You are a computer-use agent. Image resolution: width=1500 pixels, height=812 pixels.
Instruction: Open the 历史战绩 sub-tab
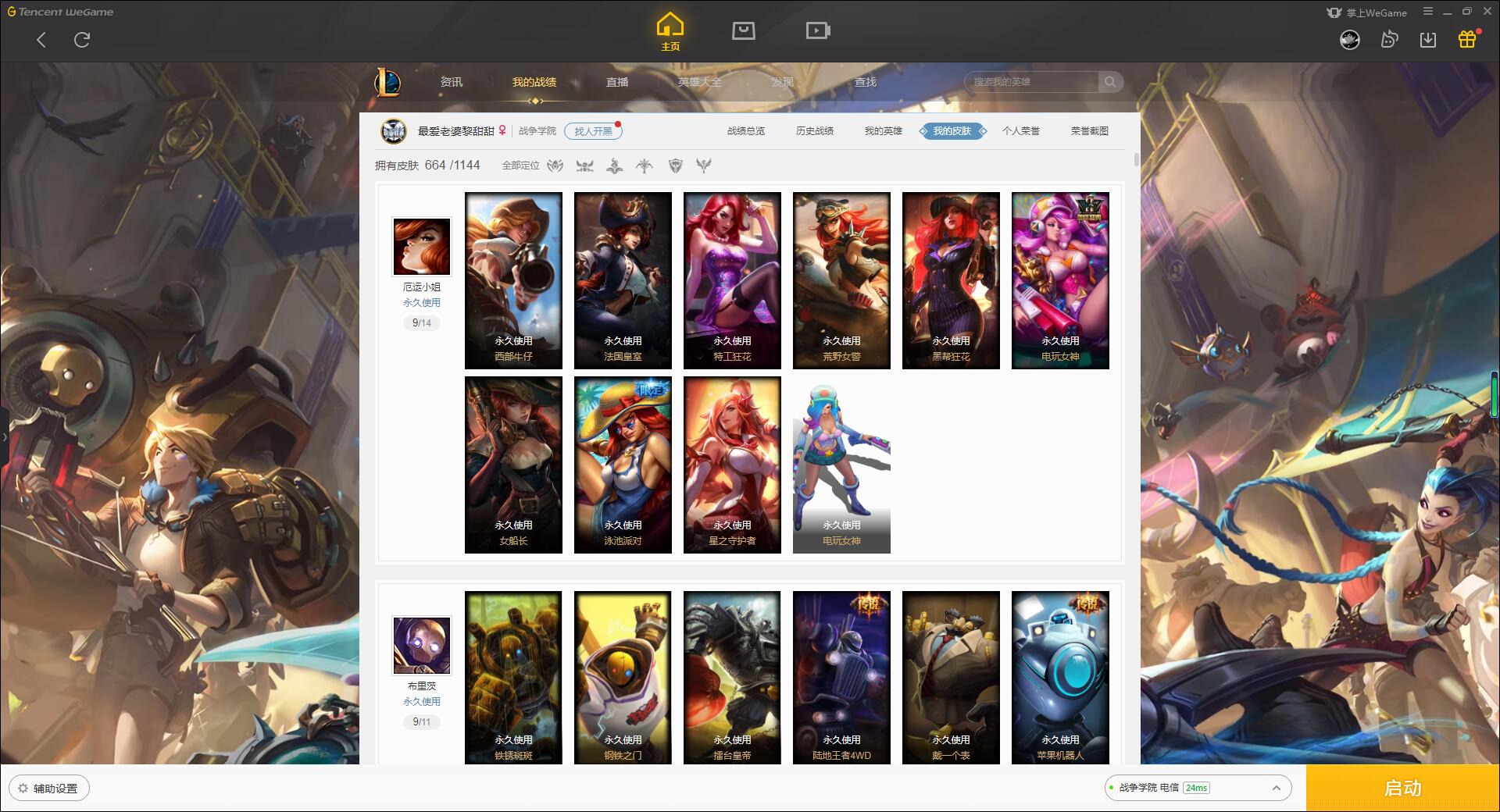815,131
